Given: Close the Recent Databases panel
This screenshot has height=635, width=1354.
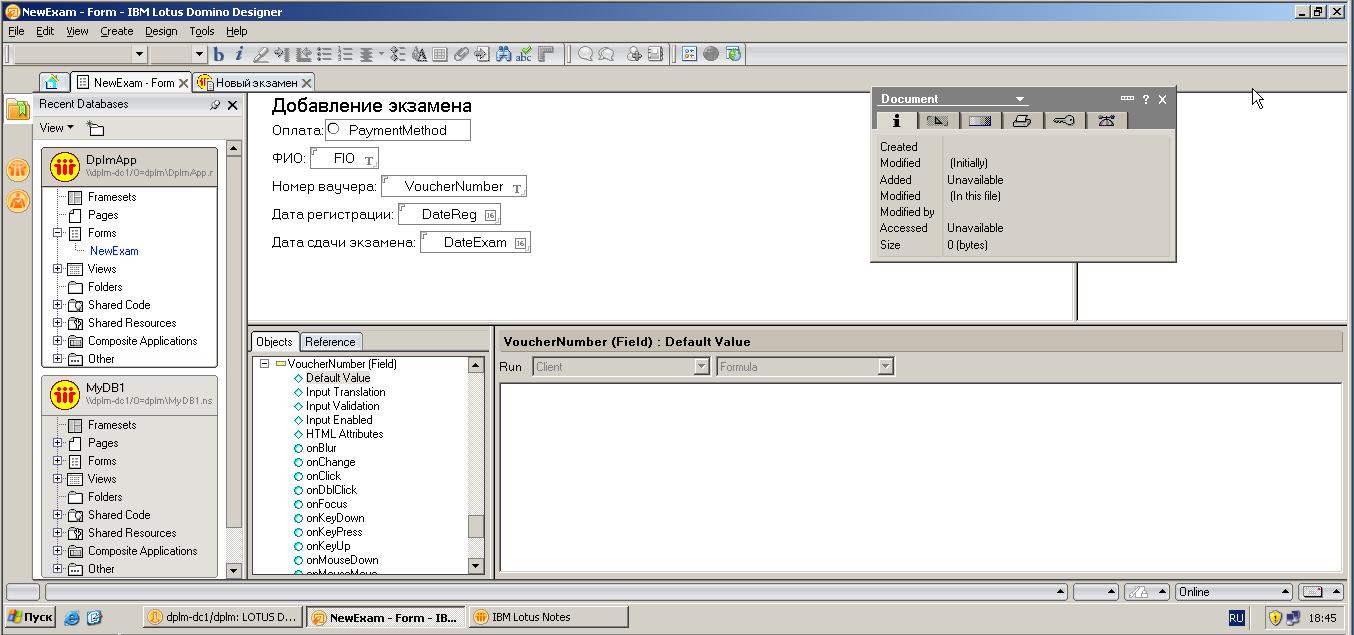Looking at the screenshot, I should click(233, 105).
